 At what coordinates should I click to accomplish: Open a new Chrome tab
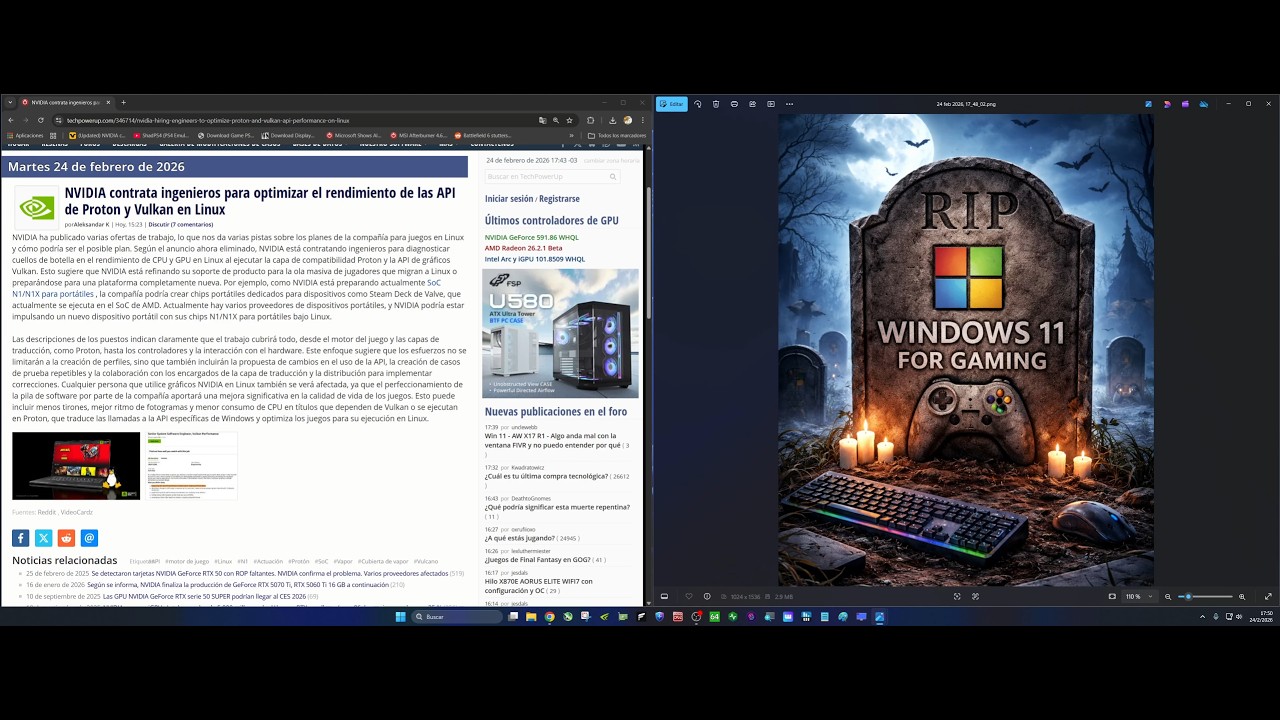tap(123, 102)
